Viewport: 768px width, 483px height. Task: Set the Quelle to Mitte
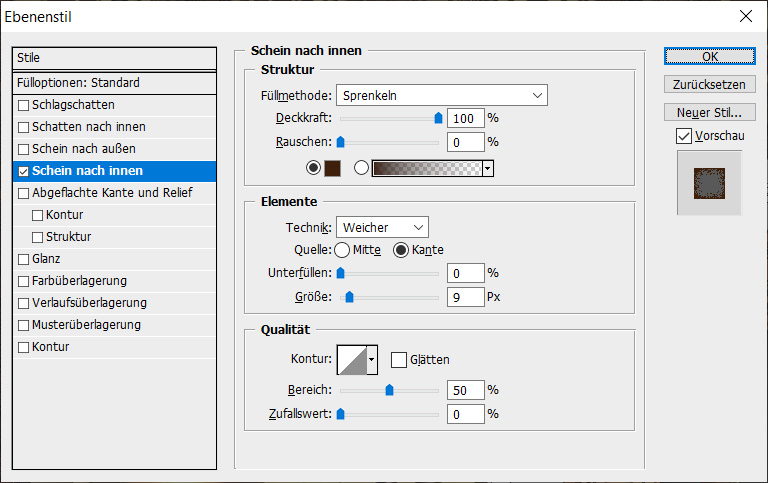click(x=341, y=250)
